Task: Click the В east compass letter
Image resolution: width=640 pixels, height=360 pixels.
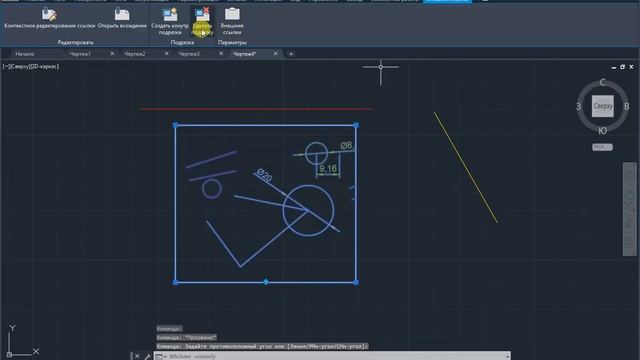Action: 627,107
